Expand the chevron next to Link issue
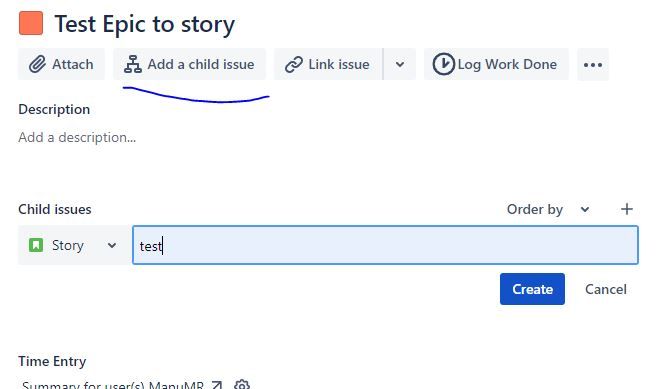This screenshot has width=662, height=389. tap(400, 64)
